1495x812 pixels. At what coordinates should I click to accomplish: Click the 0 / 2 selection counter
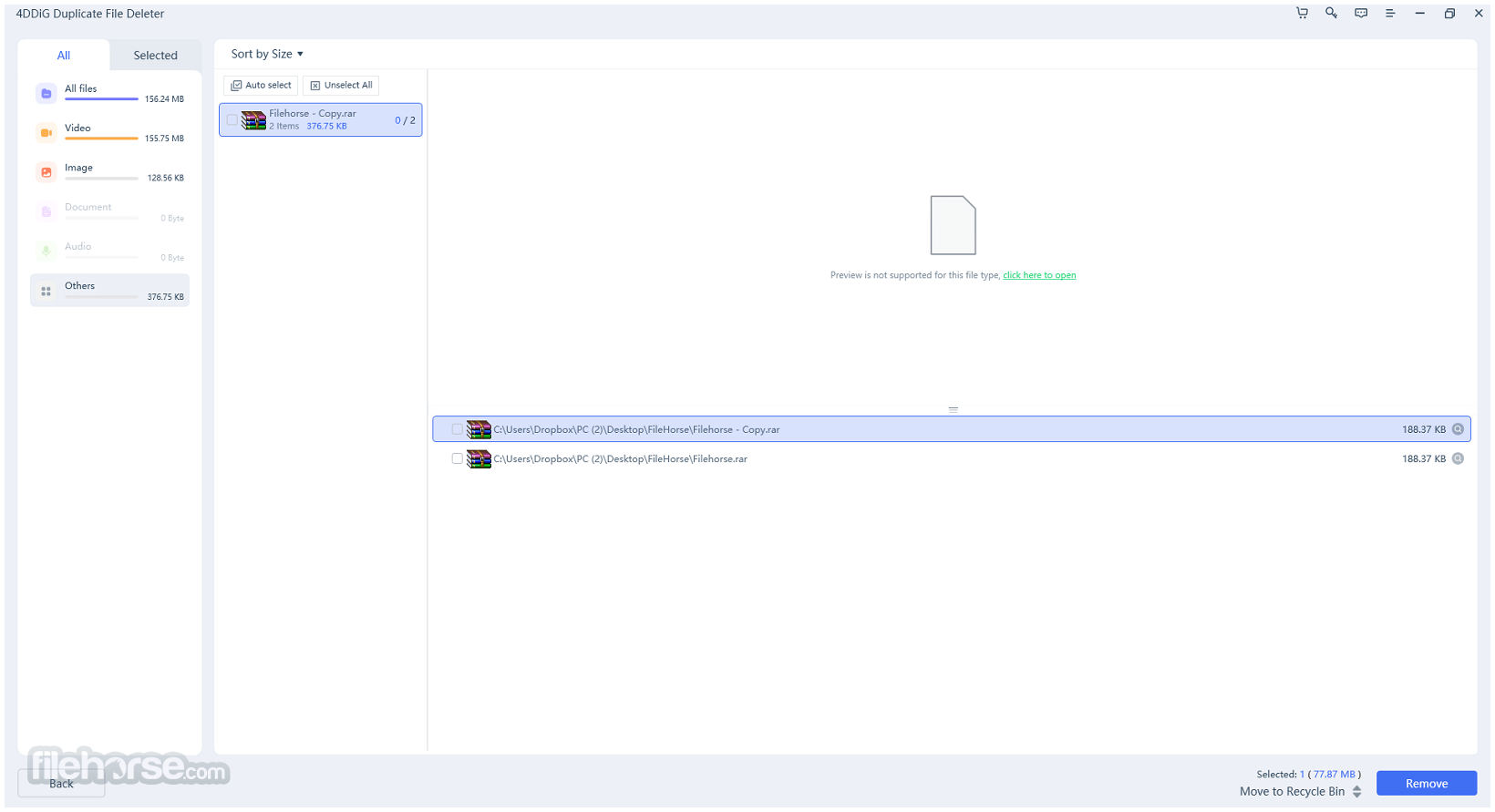(x=405, y=120)
